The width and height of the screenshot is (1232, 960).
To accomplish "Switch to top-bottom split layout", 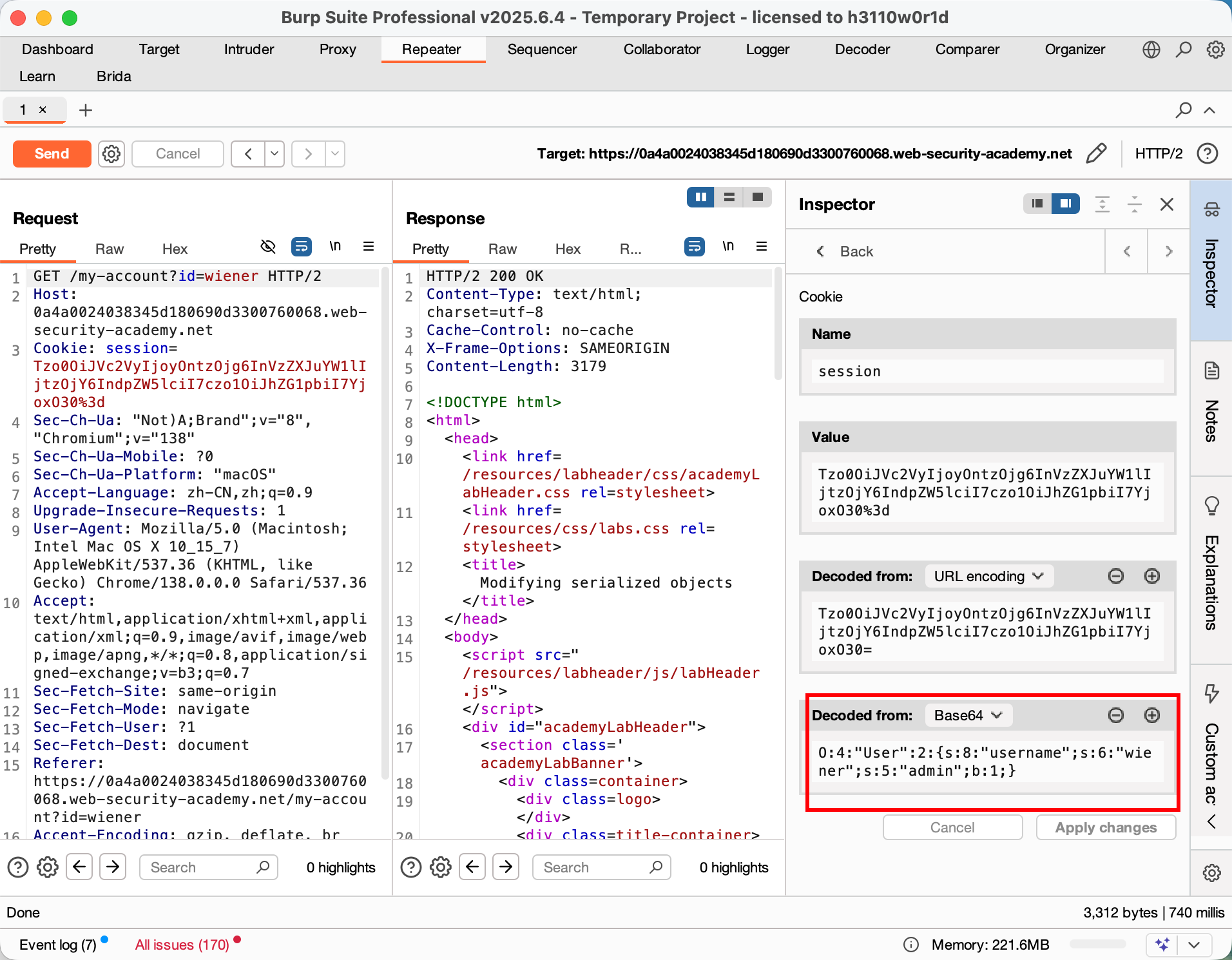I will 729,197.
